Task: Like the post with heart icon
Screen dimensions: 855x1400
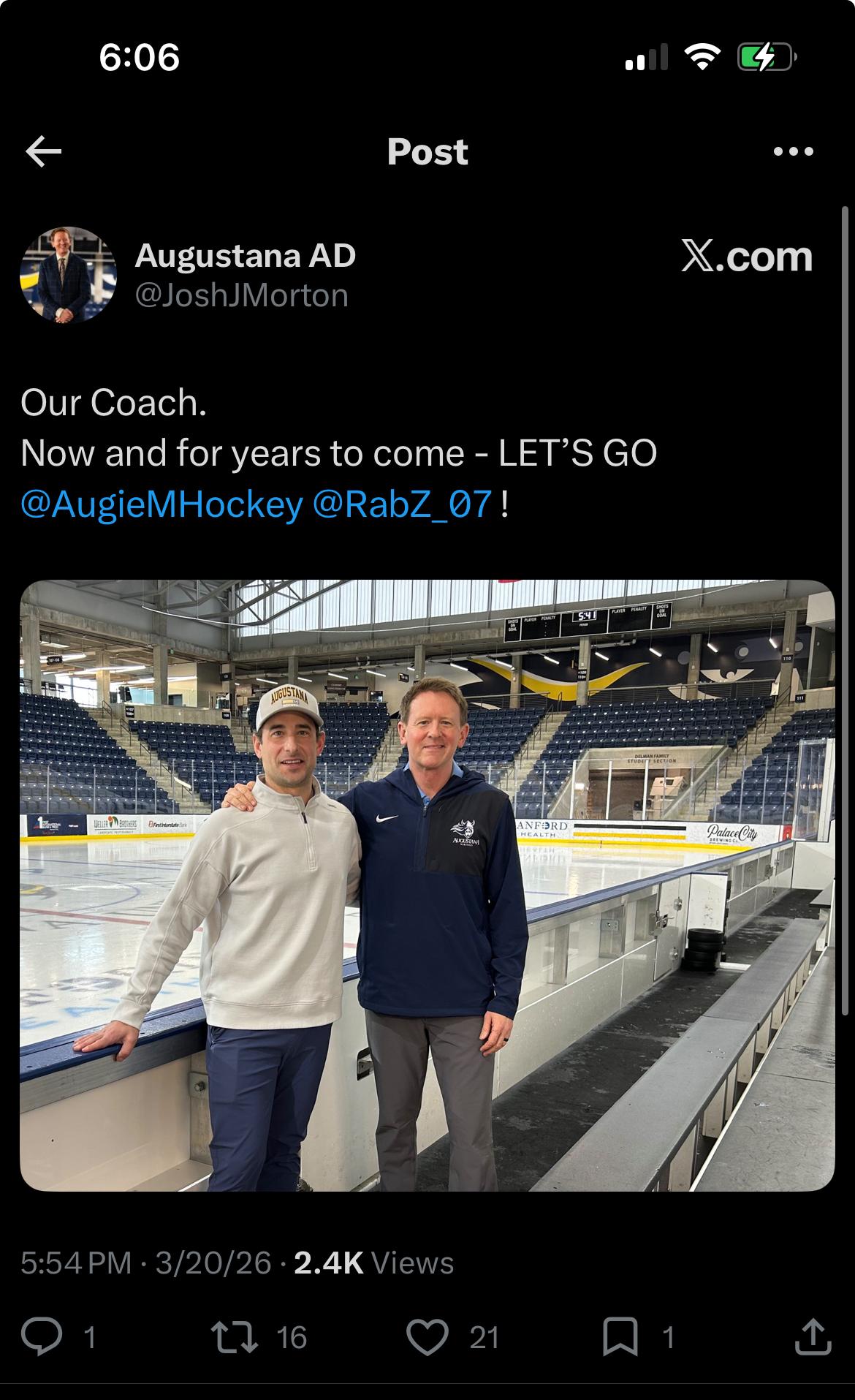Action: pos(427,1336)
